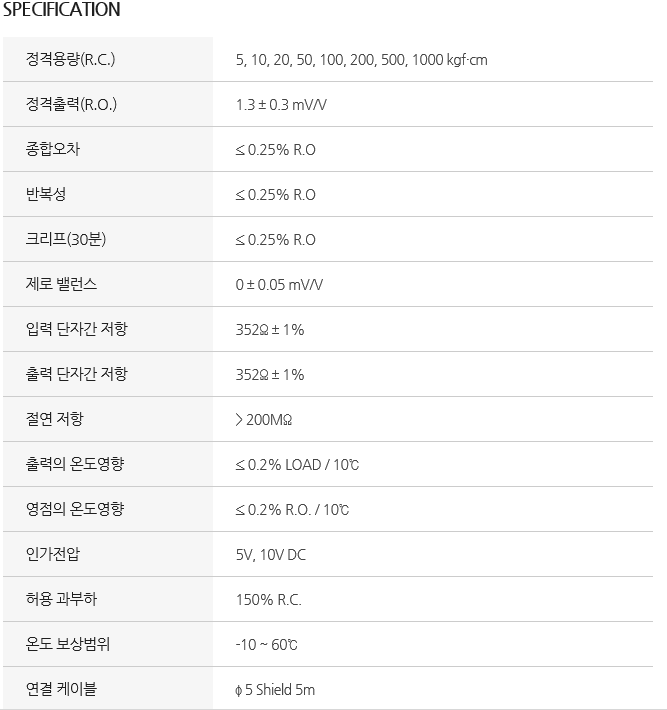Select the 입력 단자간 저항 label
The height and width of the screenshot is (710, 667).
(x=77, y=329)
